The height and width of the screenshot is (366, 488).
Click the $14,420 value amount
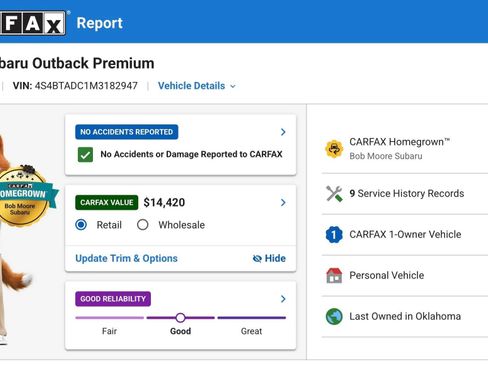pos(164,202)
